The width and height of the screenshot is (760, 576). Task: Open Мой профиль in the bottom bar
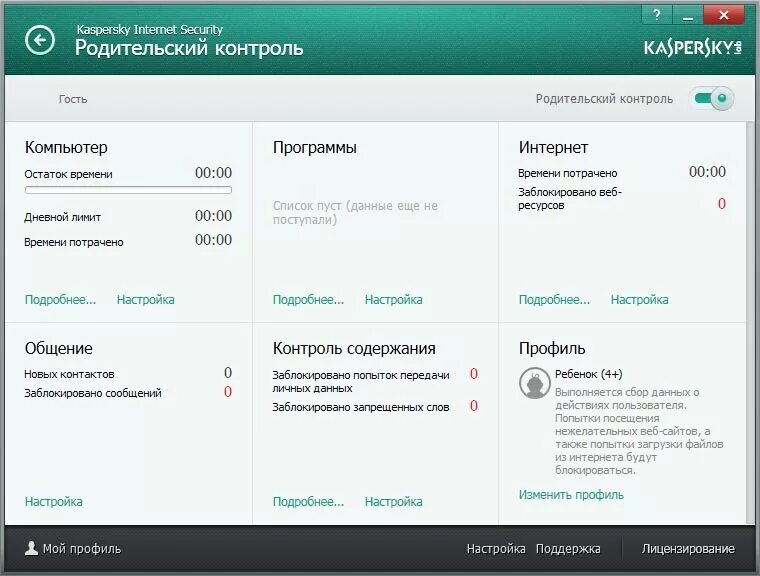(81, 548)
